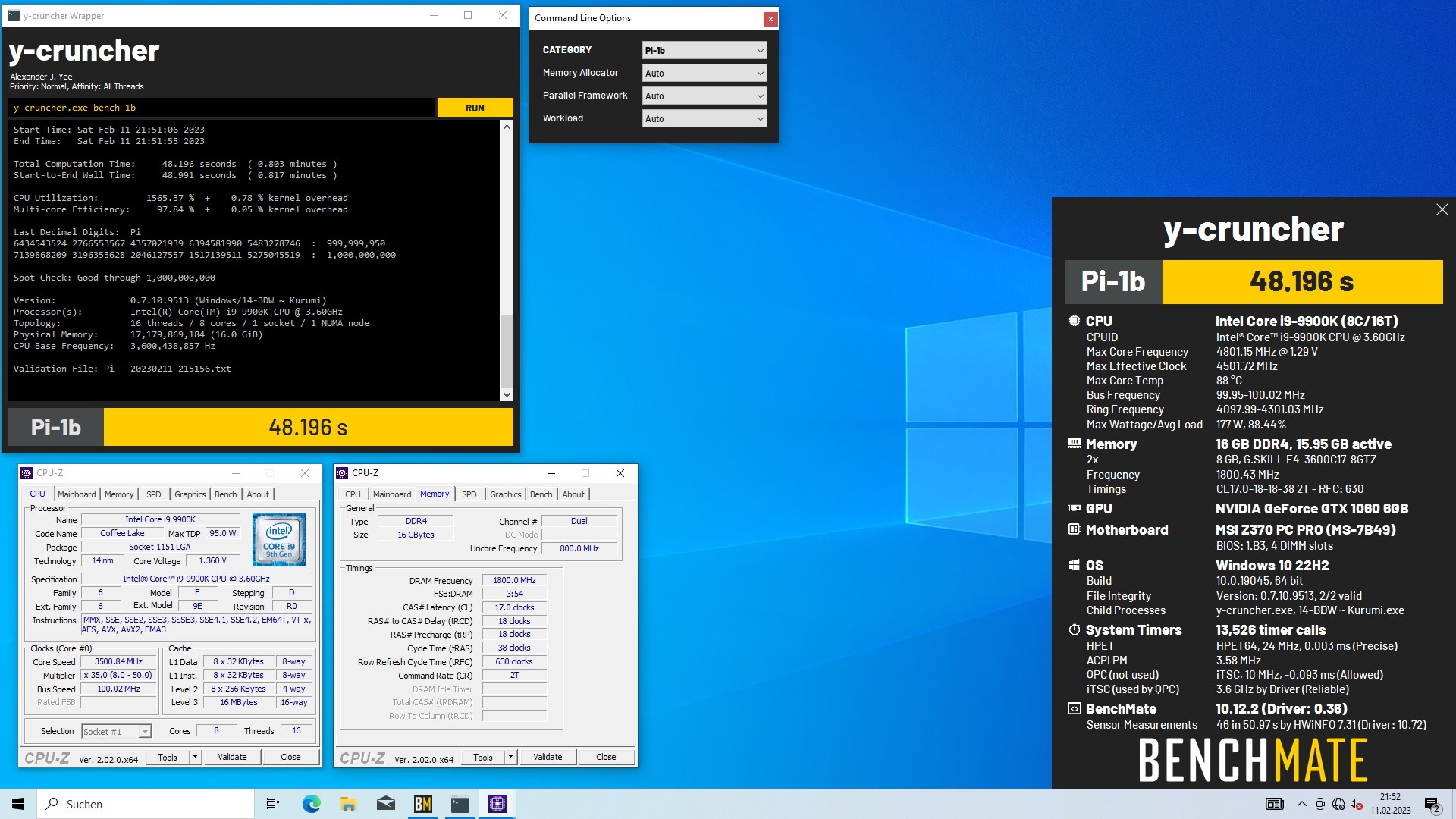Click the muted volume tray icon

click(1357, 804)
